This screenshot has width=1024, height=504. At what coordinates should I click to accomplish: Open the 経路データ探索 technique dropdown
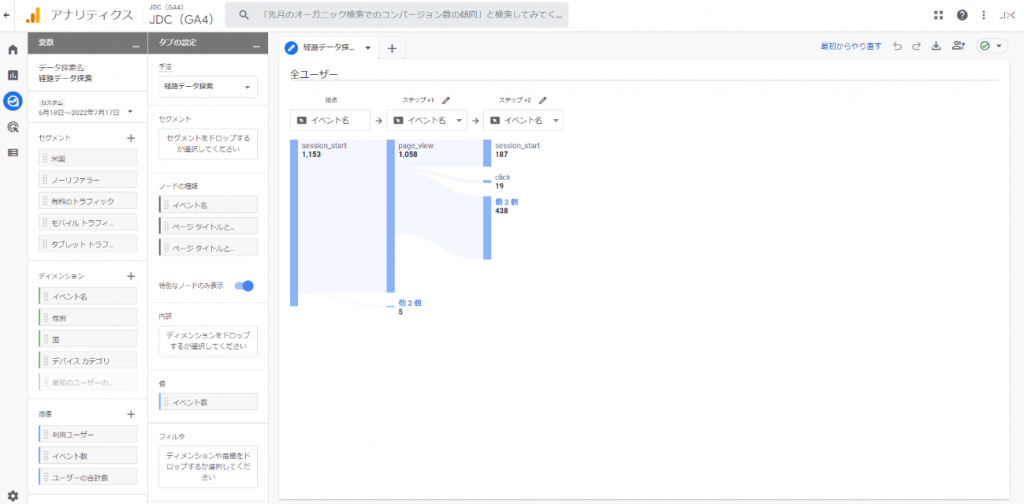point(208,86)
